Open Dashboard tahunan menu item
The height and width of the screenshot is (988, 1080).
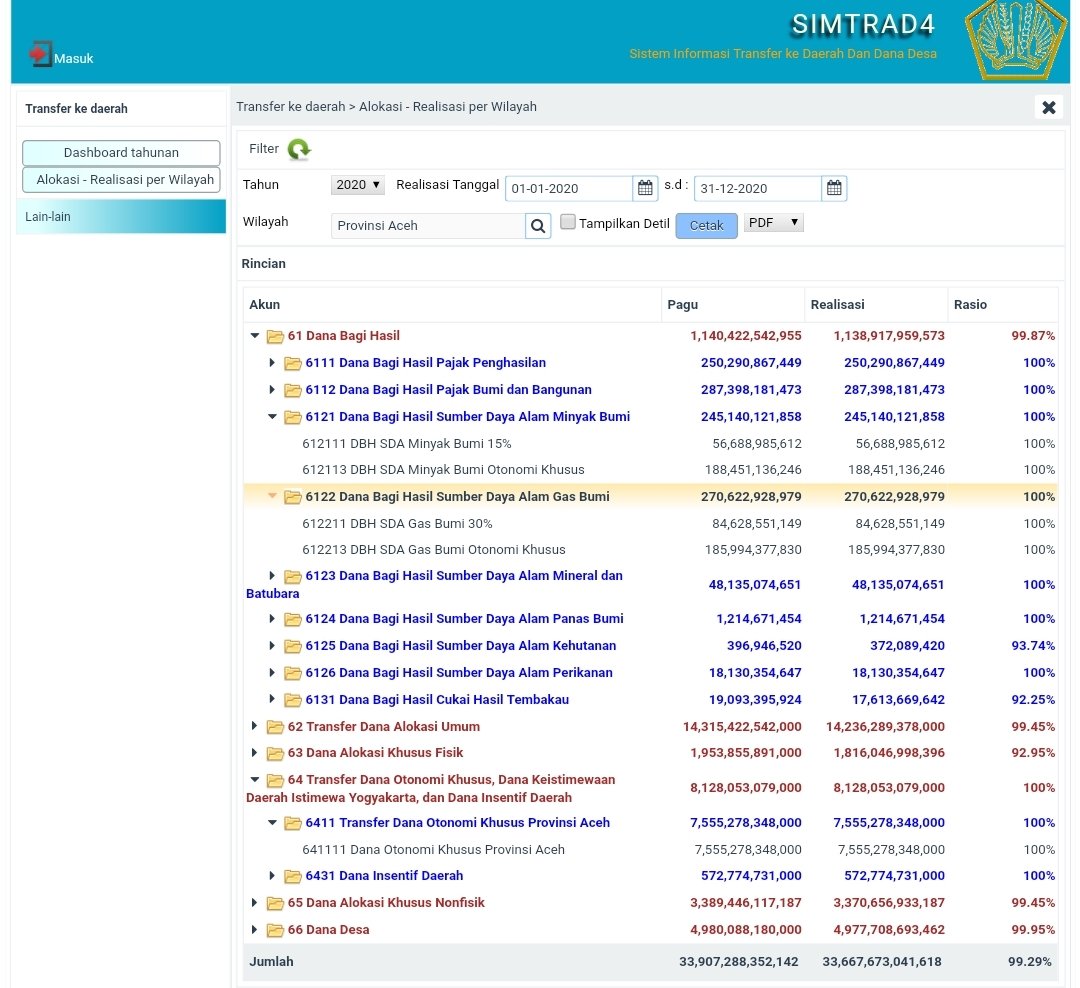click(x=121, y=153)
